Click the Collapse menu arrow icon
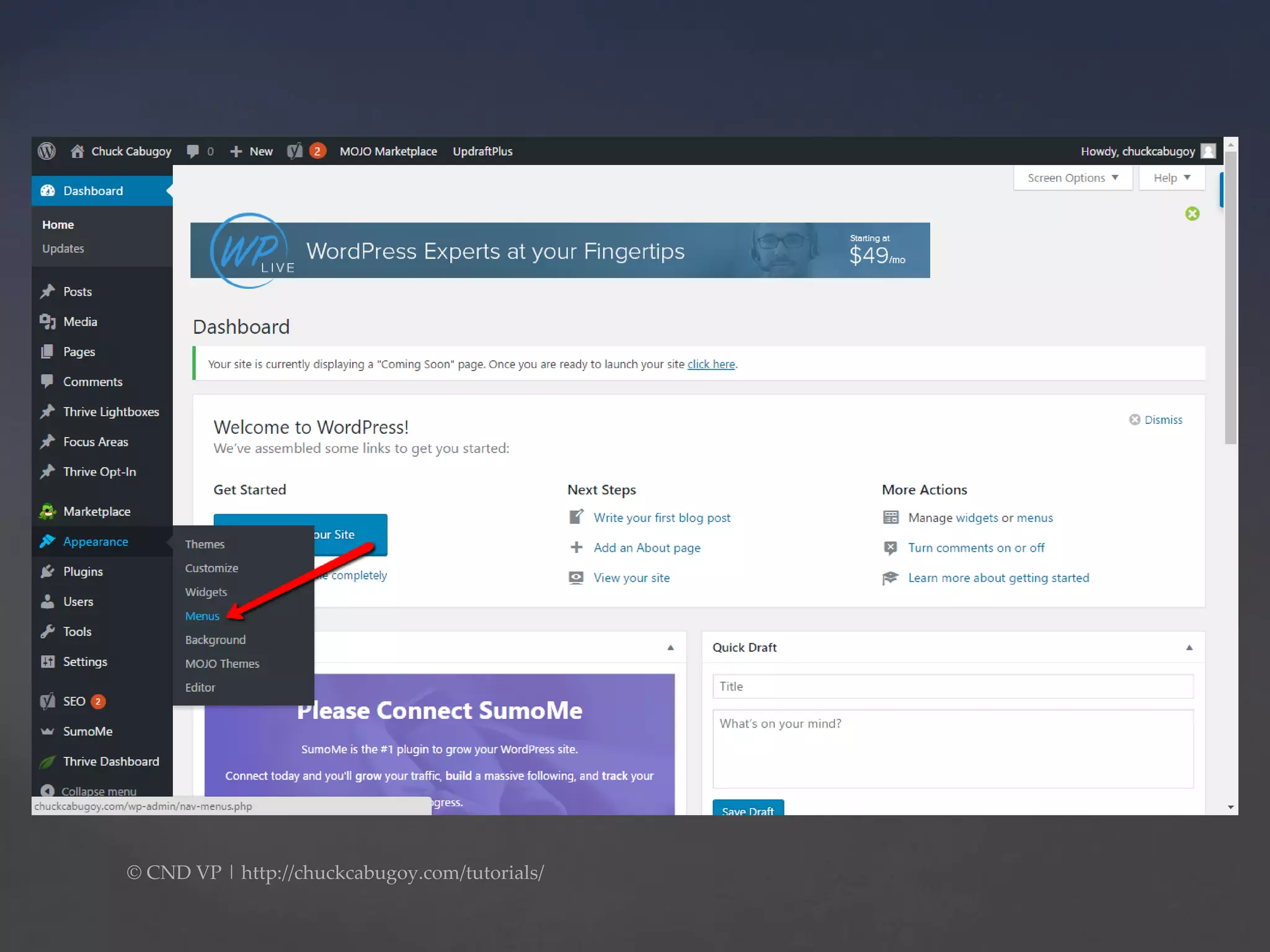The image size is (1270, 952). point(47,791)
